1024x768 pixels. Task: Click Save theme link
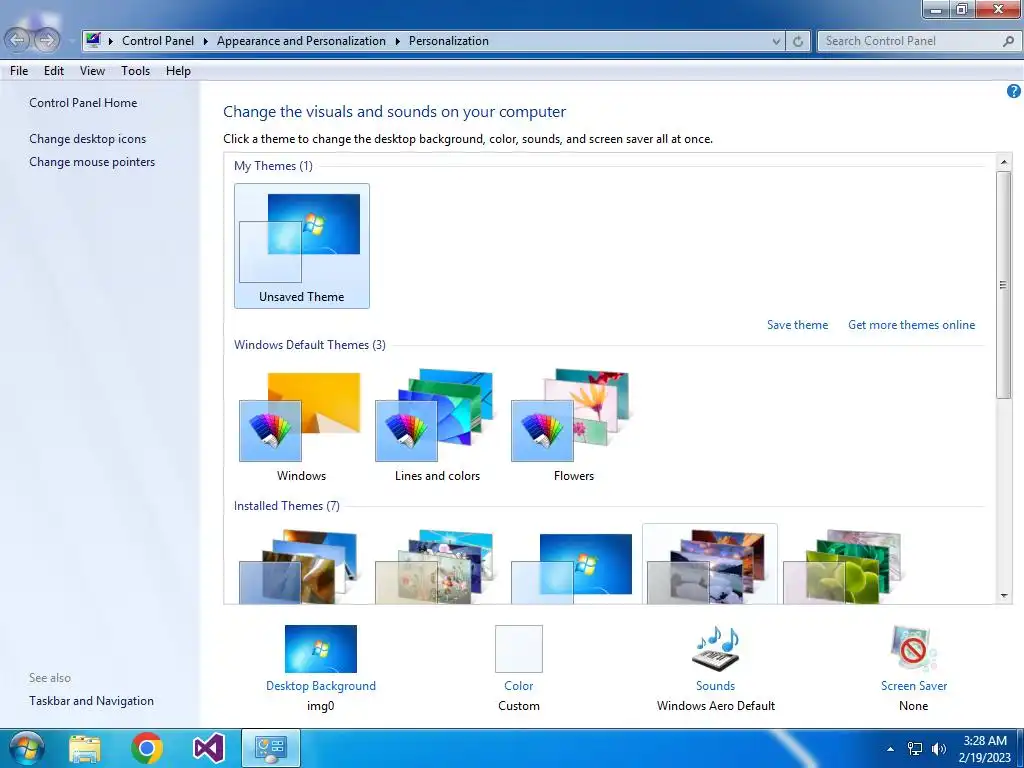(797, 325)
